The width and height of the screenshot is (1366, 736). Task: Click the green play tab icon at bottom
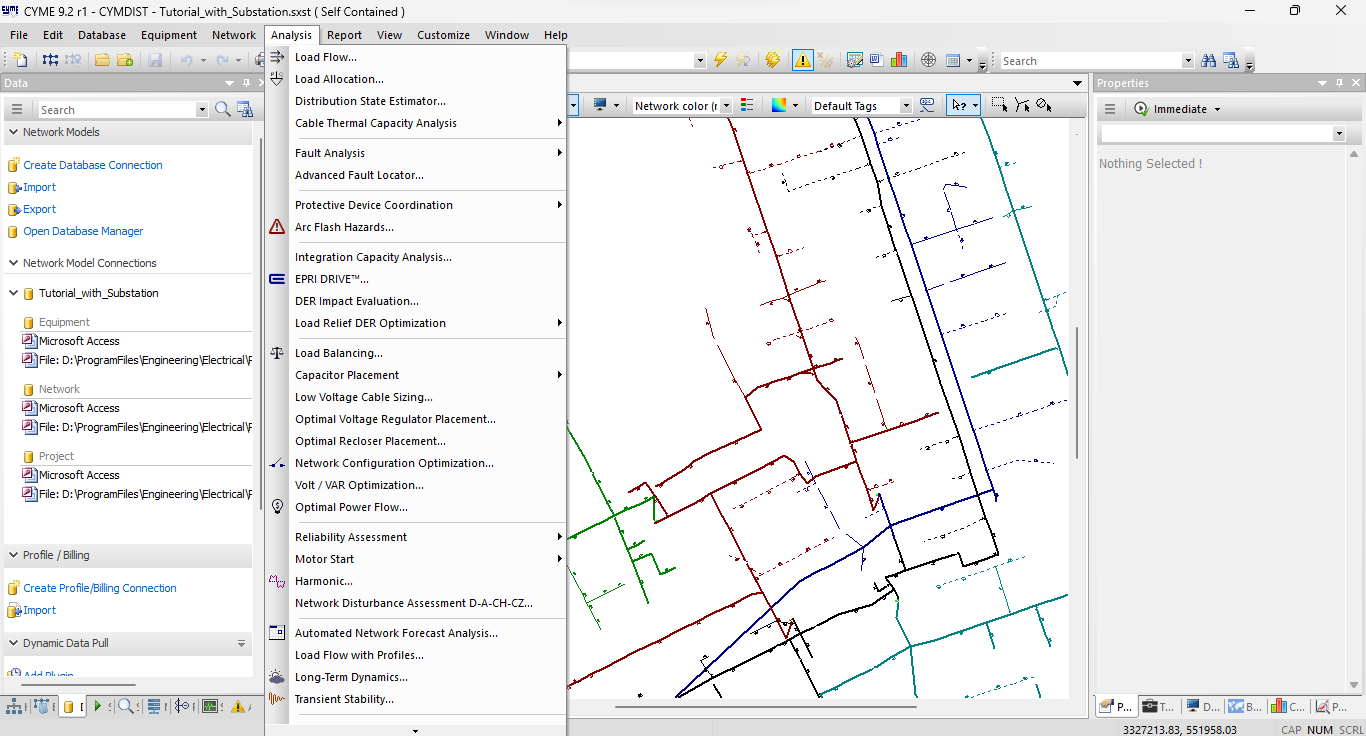[98, 706]
